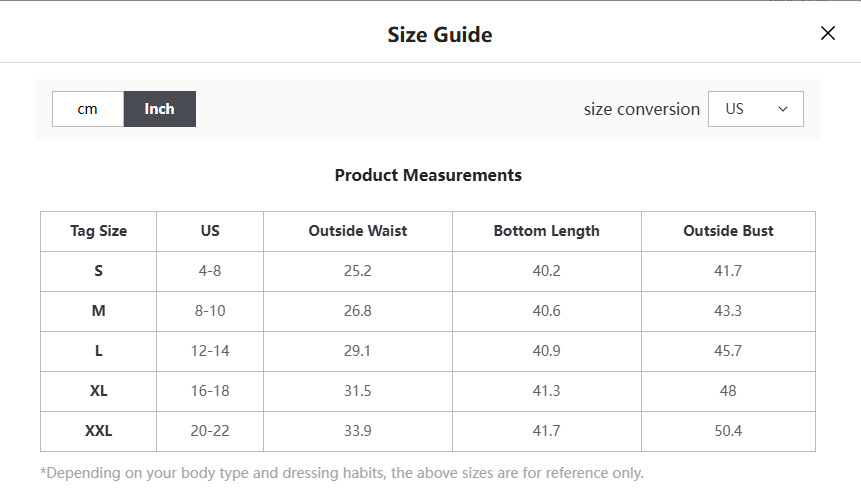
Task: Click the 50.4 Outside Bust value
Action: click(x=728, y=432)
